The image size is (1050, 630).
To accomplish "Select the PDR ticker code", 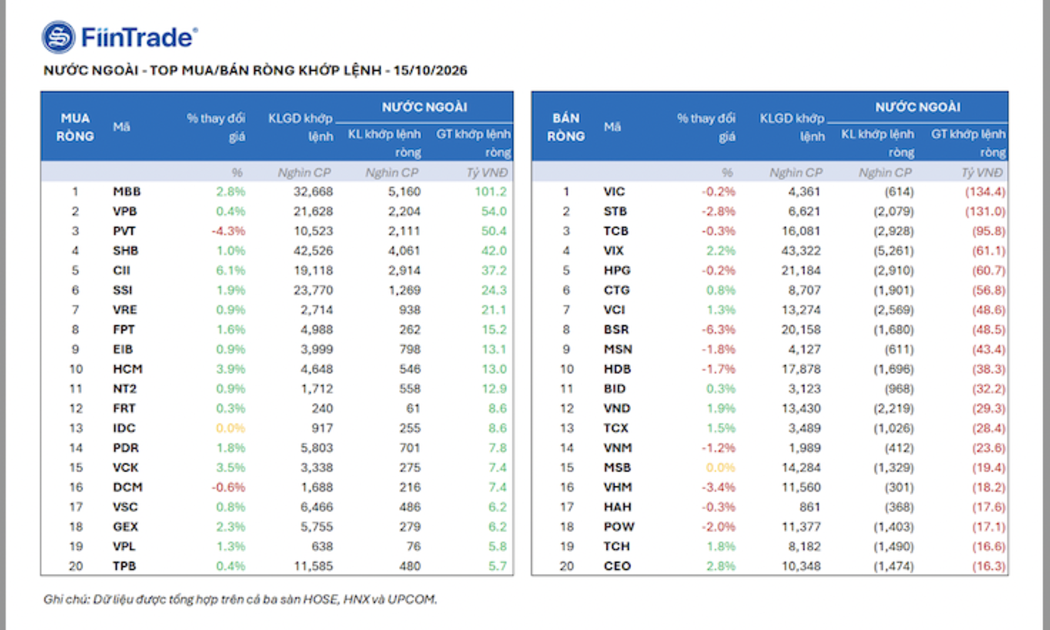I will pos(126,448).
